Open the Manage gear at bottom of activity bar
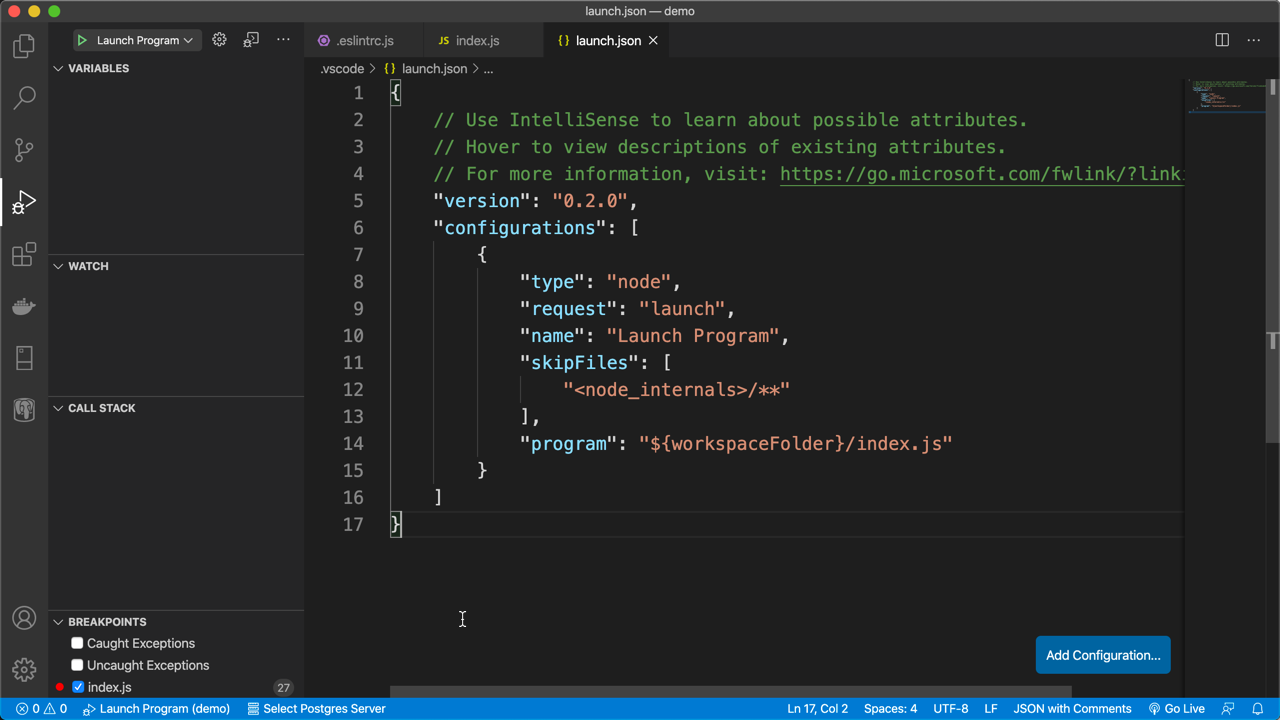 point(24,670)
